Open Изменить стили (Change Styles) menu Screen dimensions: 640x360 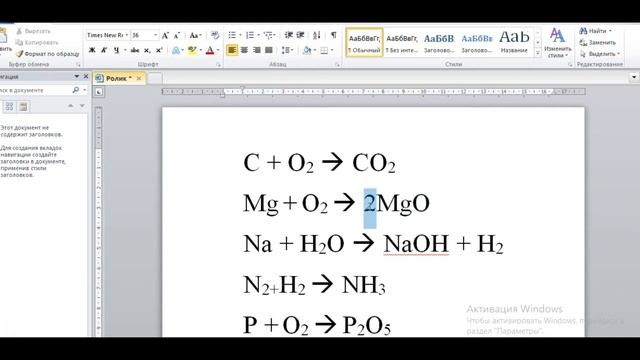click(558, 43)
